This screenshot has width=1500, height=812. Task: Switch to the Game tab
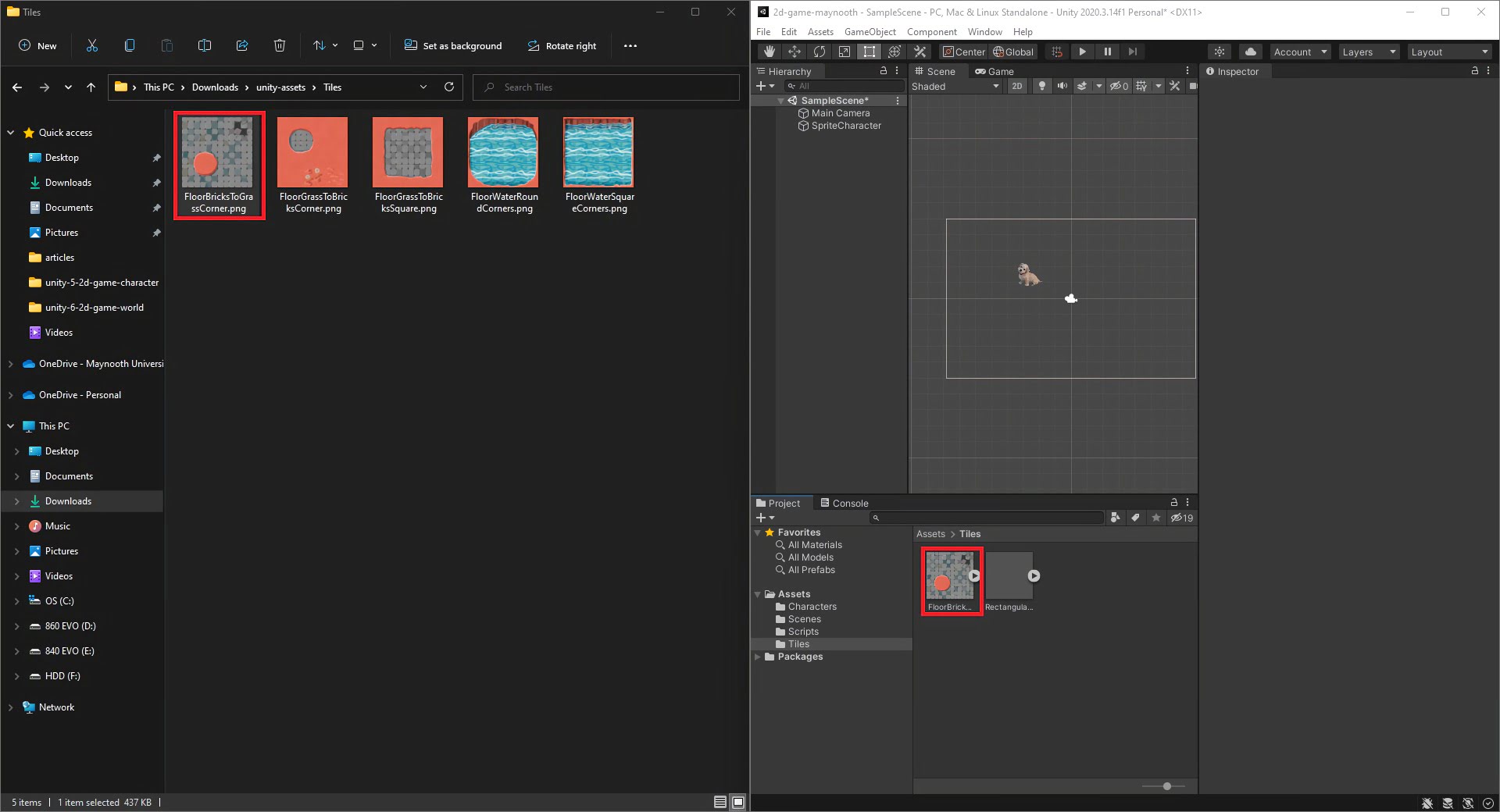click(994, 71)
